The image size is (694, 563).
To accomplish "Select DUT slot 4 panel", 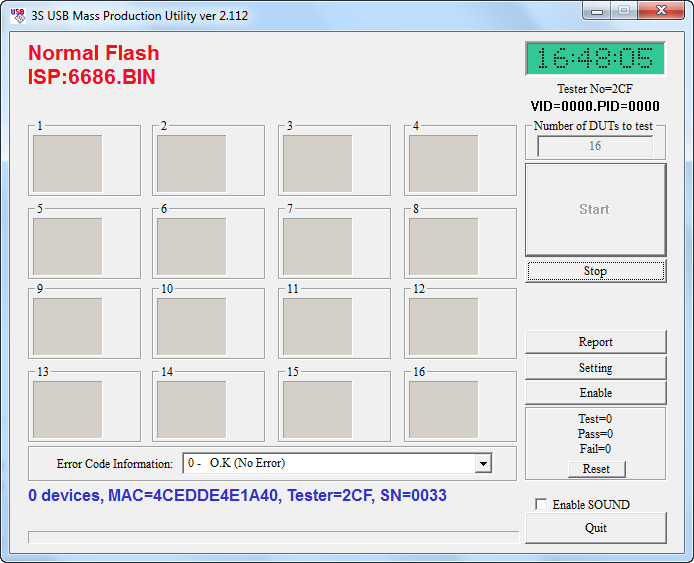I will click(460, 161).
